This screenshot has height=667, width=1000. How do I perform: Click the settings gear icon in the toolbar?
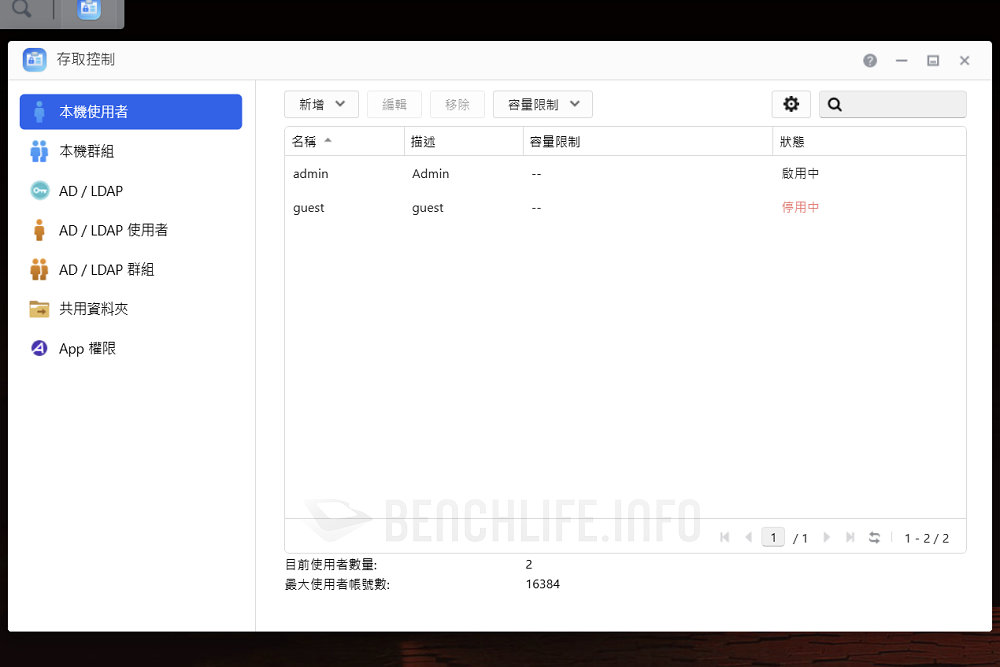[x=791, y=104]
